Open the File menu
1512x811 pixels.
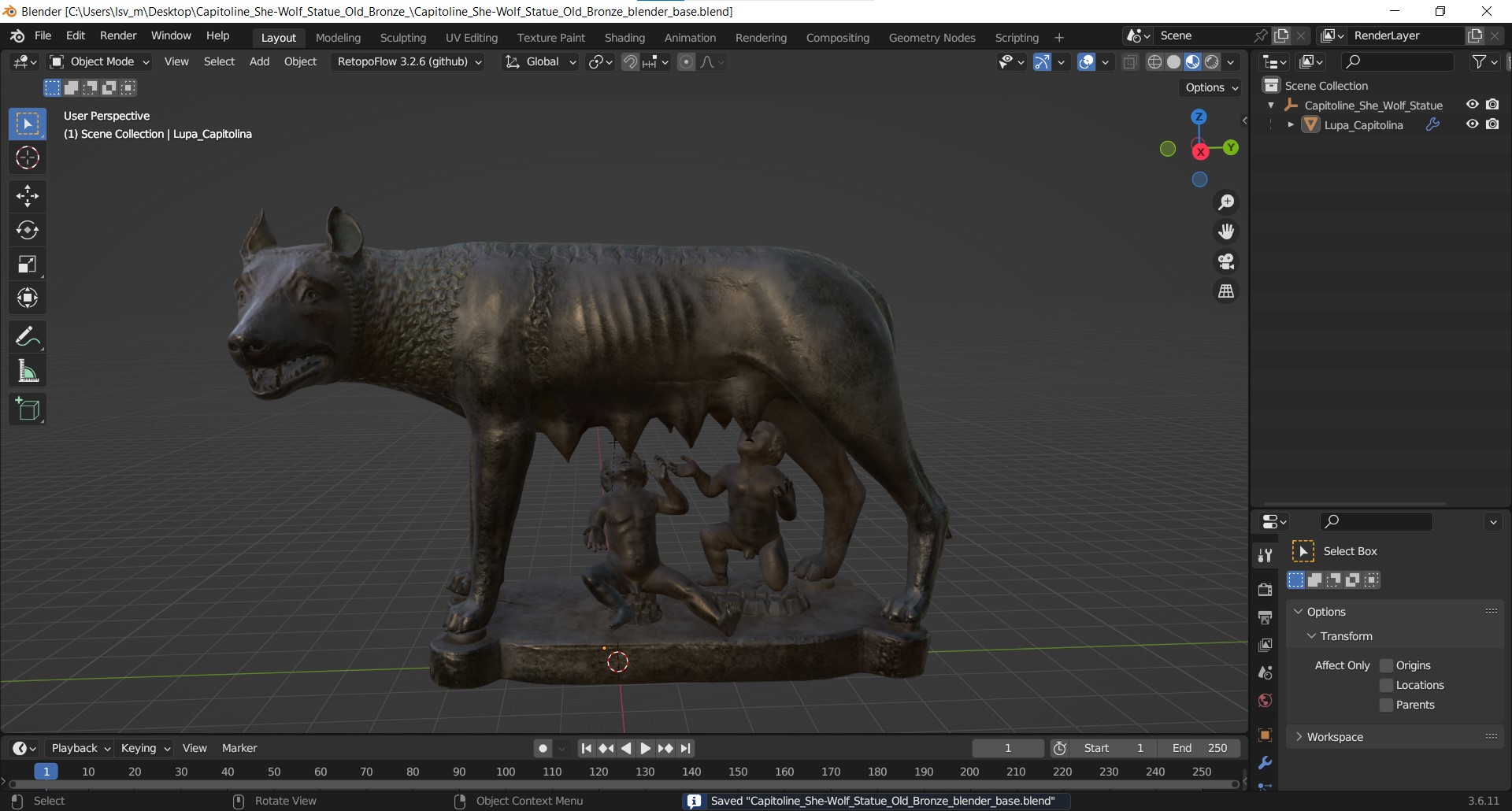pos(43,35)
